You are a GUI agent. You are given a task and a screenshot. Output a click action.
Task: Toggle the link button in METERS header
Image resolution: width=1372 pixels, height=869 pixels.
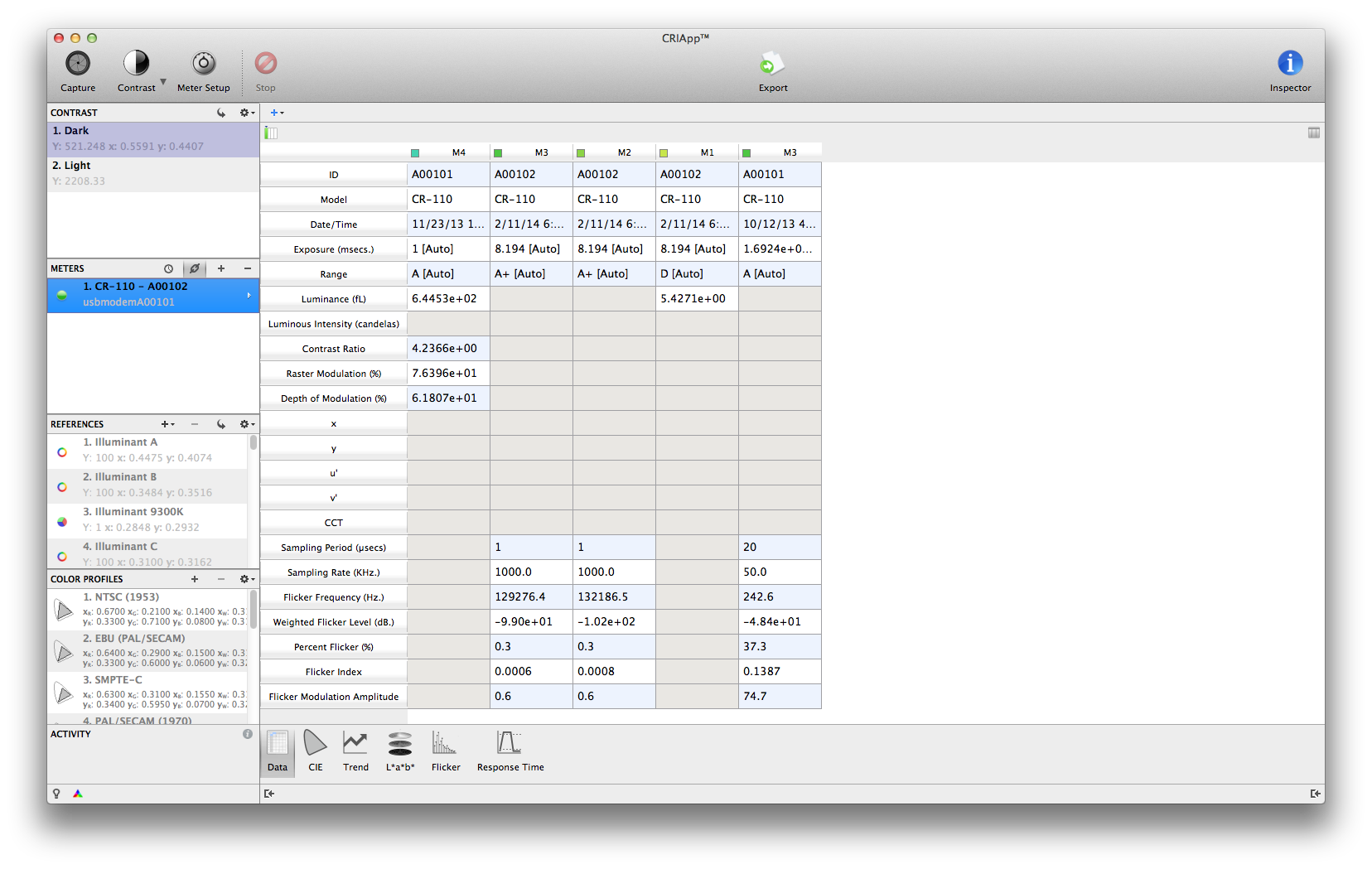[195, 268]
